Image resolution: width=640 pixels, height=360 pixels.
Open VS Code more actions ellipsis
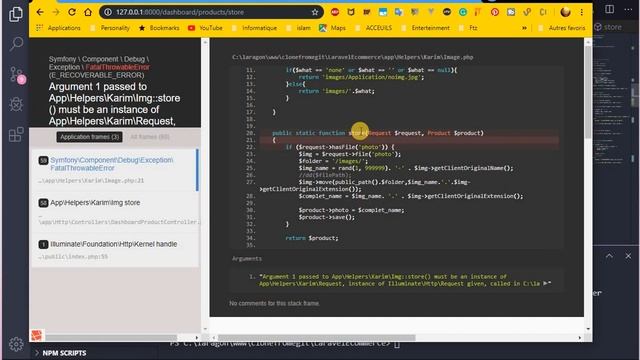(x=628, y=9)
